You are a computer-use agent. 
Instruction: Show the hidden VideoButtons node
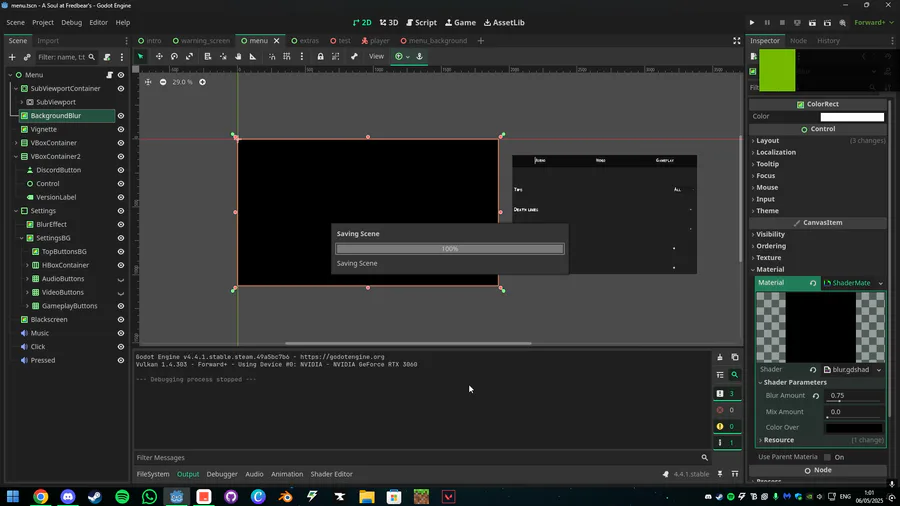pyautogui.click(x=121, y=293)
